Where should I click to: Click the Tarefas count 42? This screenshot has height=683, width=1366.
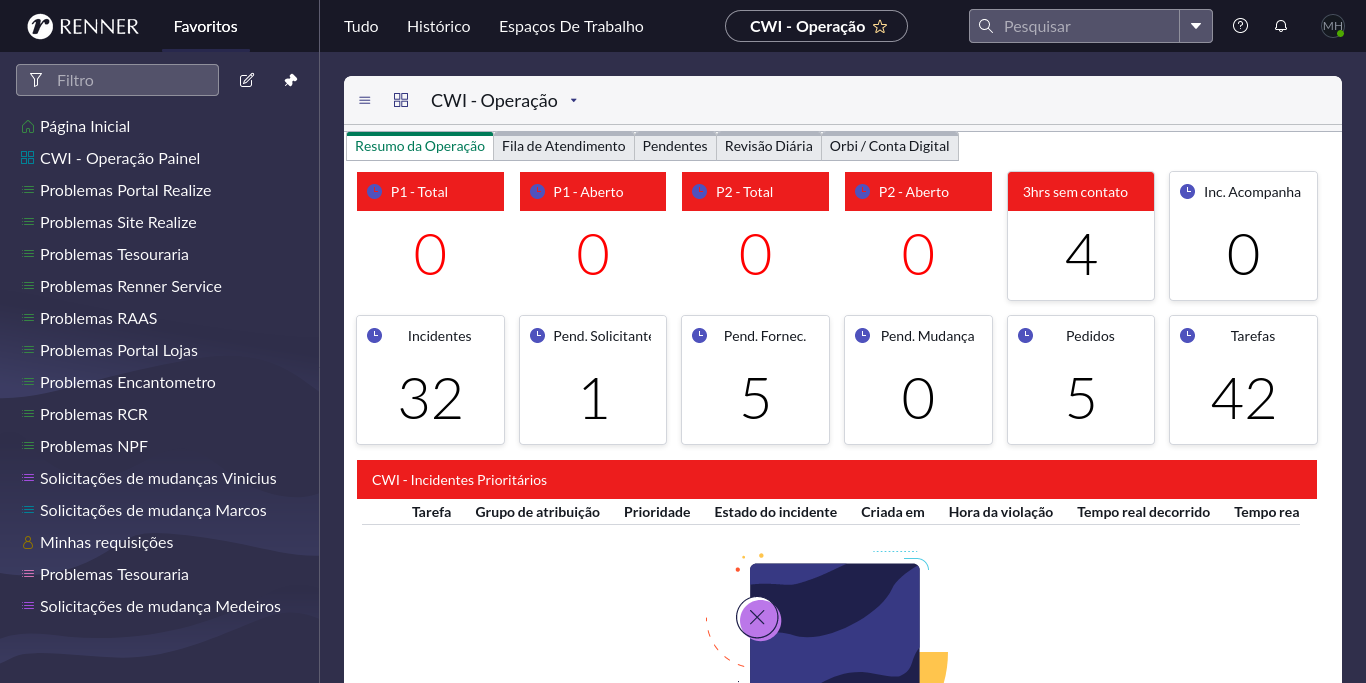1243,399
